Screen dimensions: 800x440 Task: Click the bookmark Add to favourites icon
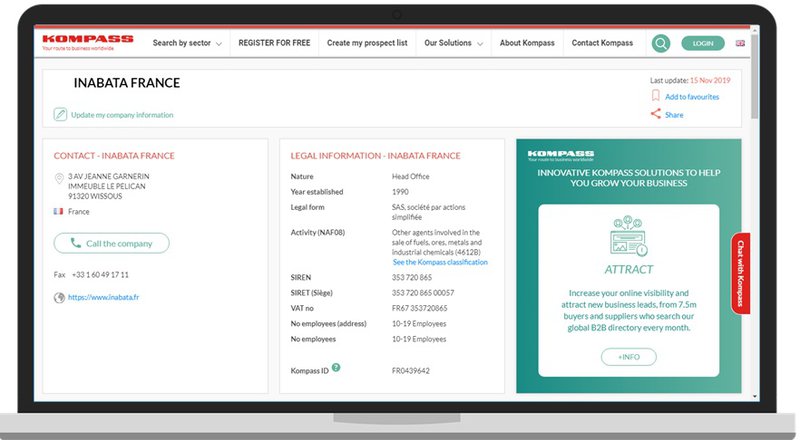[656, 97]
